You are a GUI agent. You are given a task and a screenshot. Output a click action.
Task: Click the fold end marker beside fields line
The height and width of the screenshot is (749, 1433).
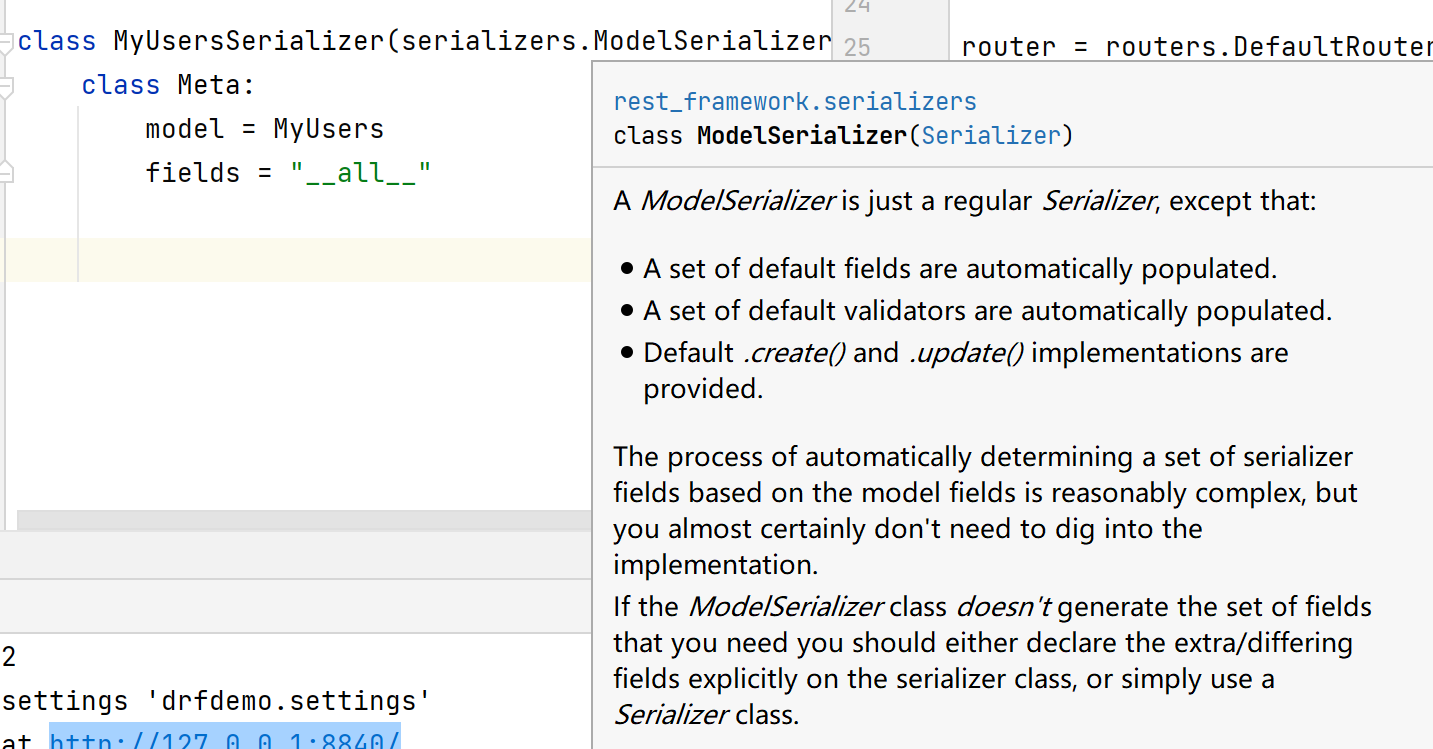[5, 173]
